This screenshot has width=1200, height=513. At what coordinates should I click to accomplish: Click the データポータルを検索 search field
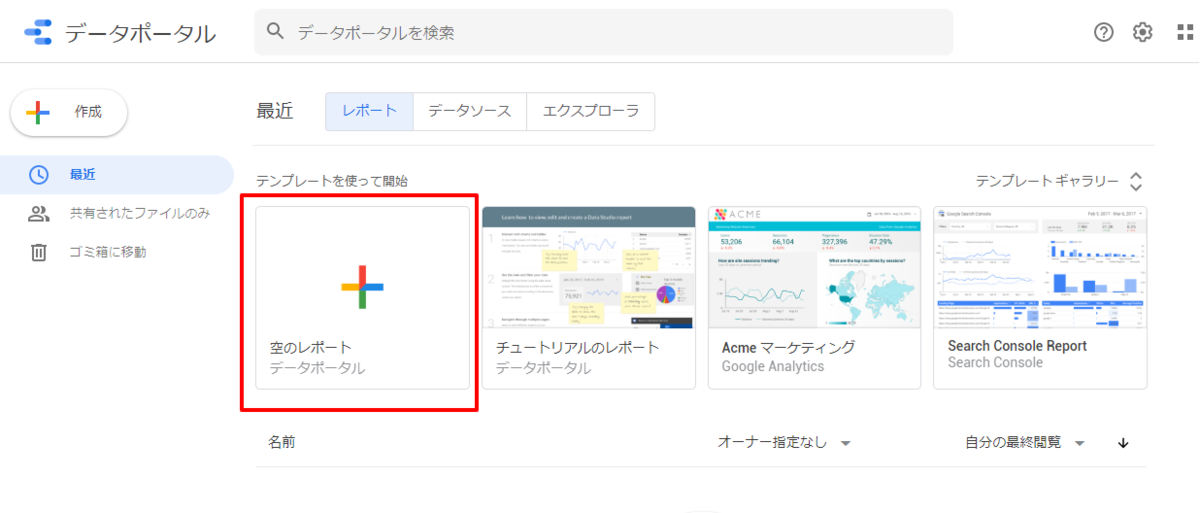pos(604,32)
